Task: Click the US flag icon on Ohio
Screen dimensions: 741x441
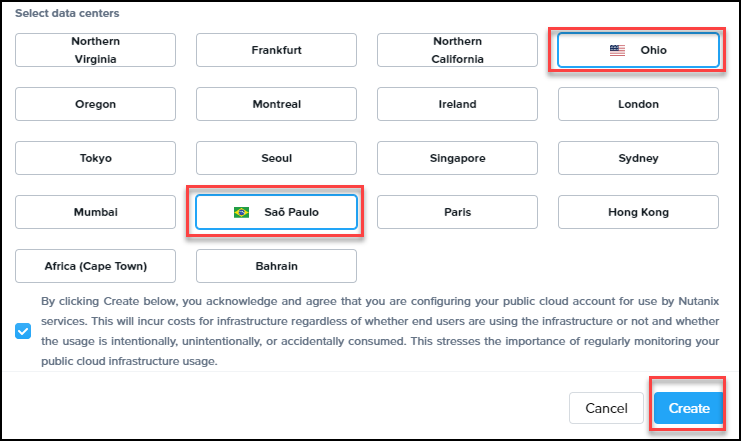Action: pos(617,50)
